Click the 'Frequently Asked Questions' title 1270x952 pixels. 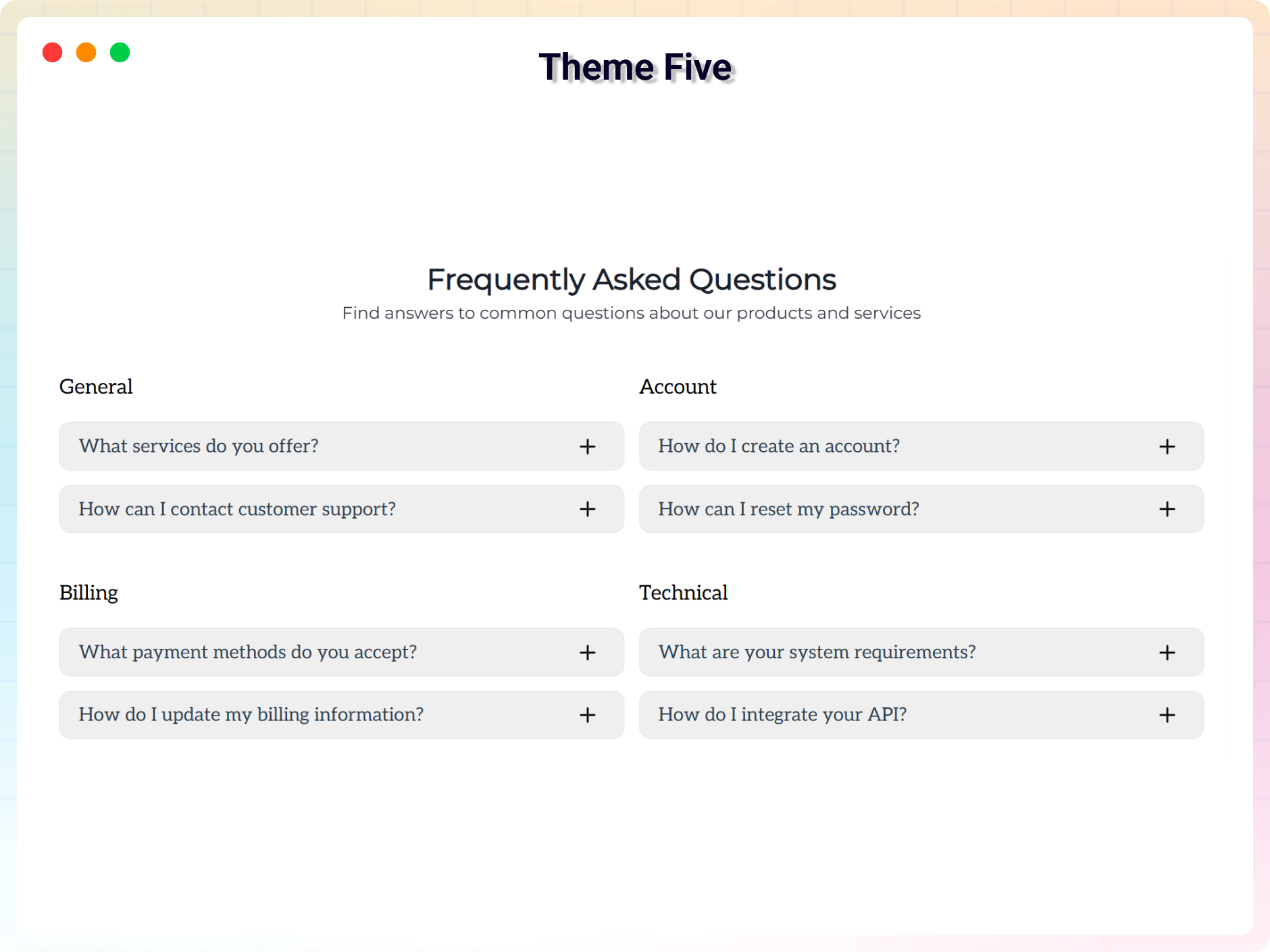tap(632, 279)
